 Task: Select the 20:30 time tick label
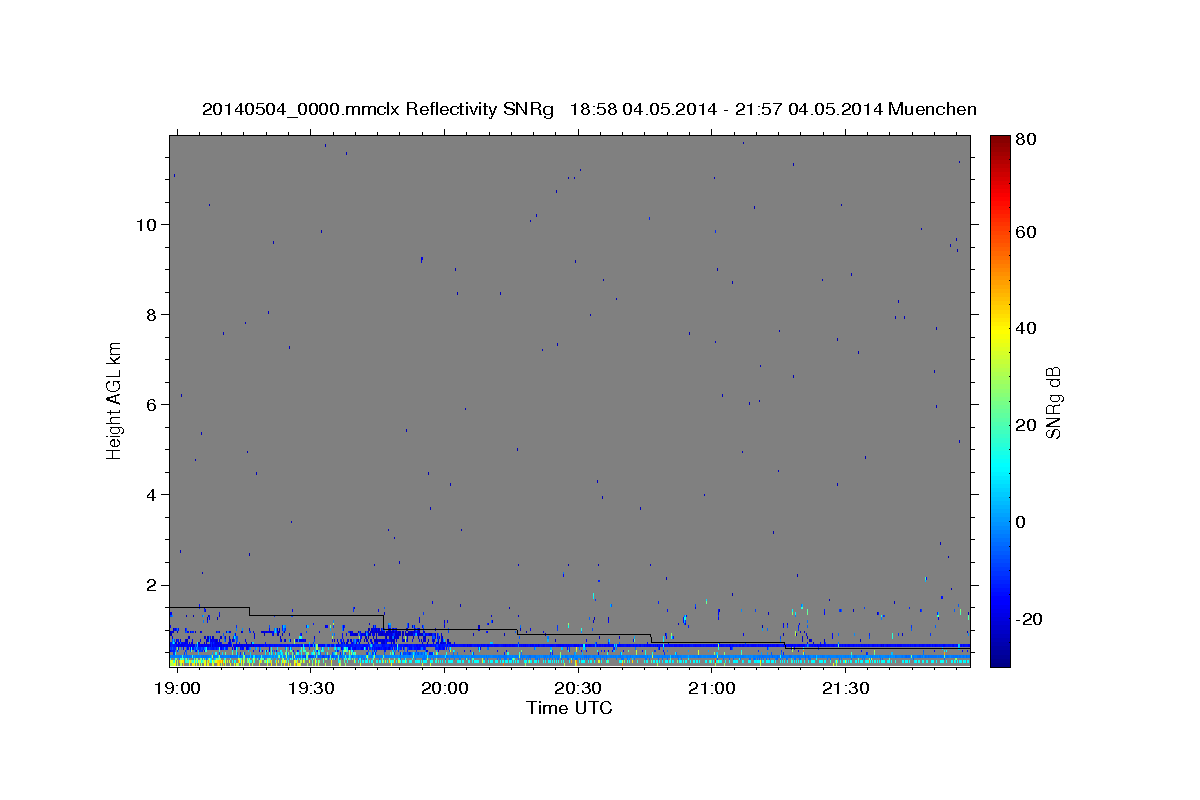tap(577, 688)
